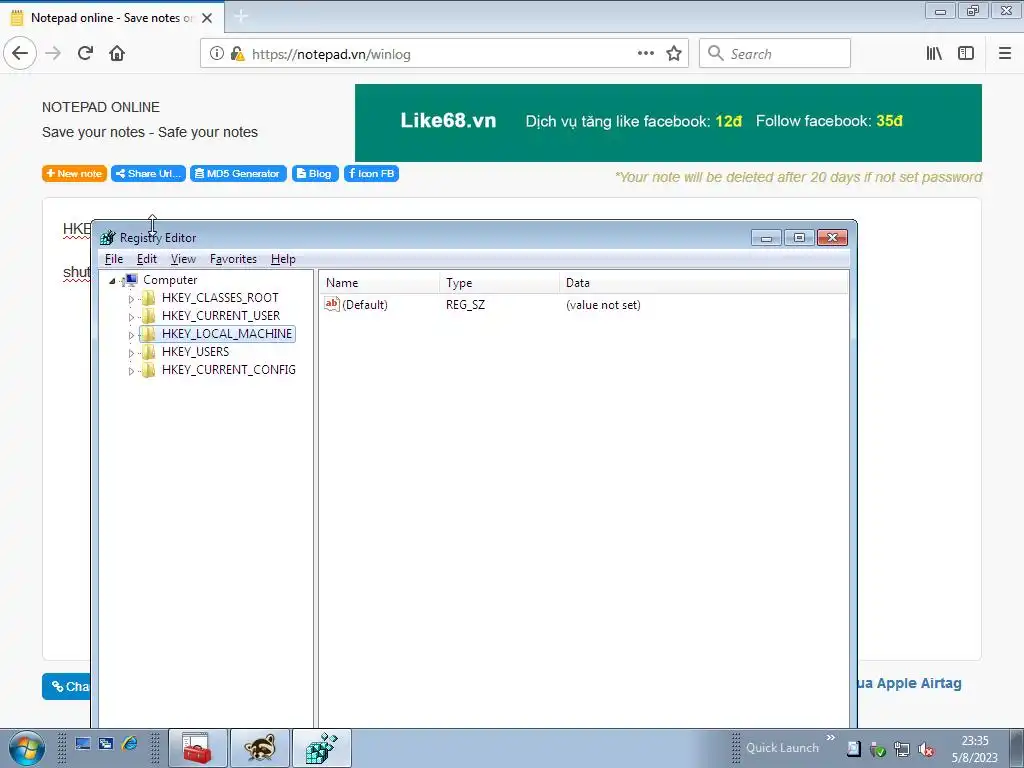Open the Edit menu in Registry Editor

click(x=146, y=259)
